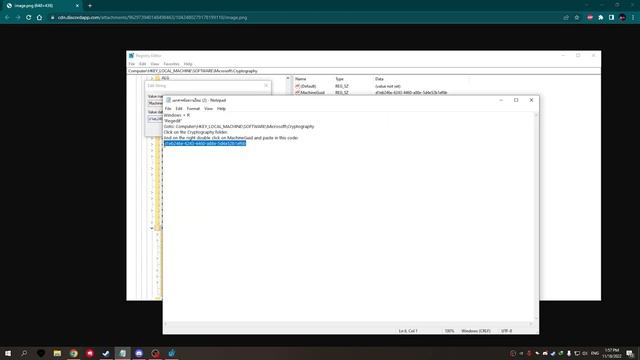Click the Chrome forward navigation arrow

(x=18, y=18)
